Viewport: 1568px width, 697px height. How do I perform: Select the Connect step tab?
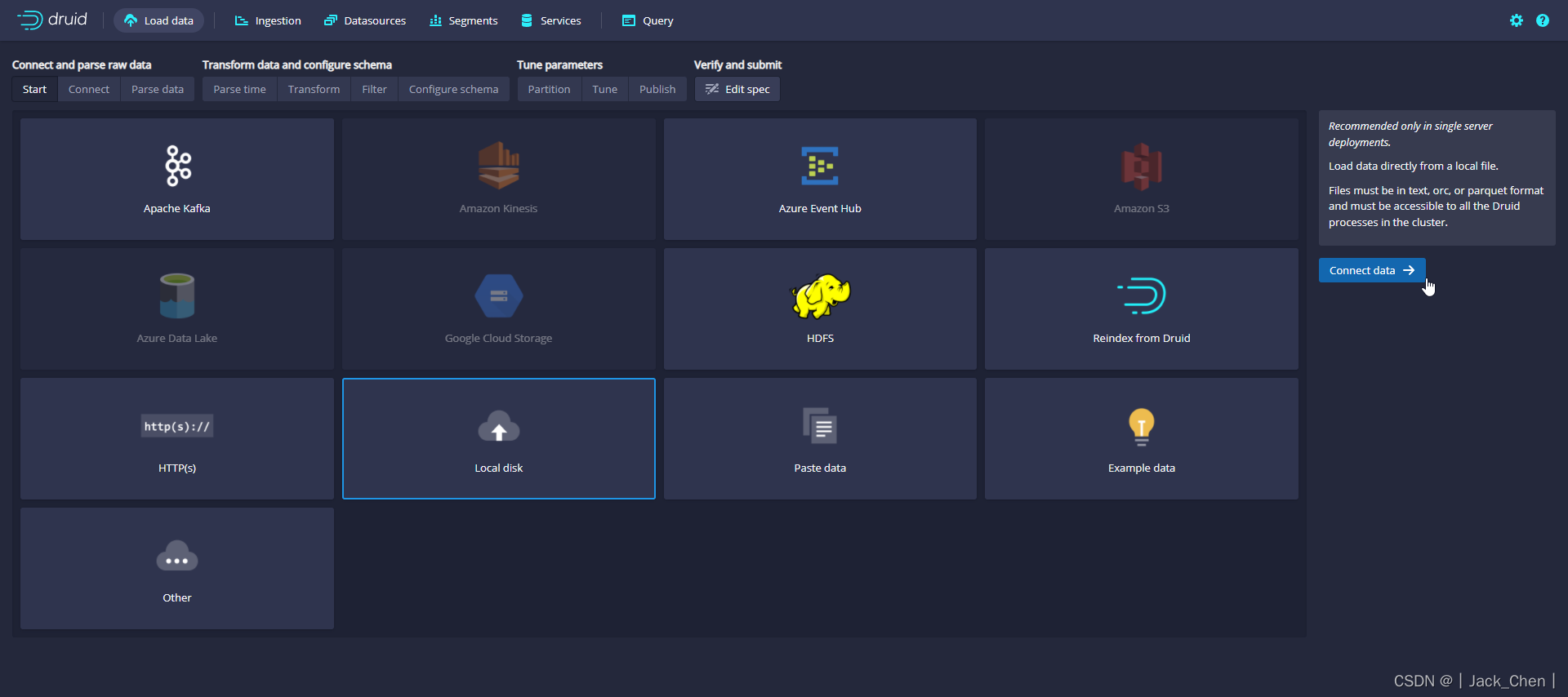[89, 89]
